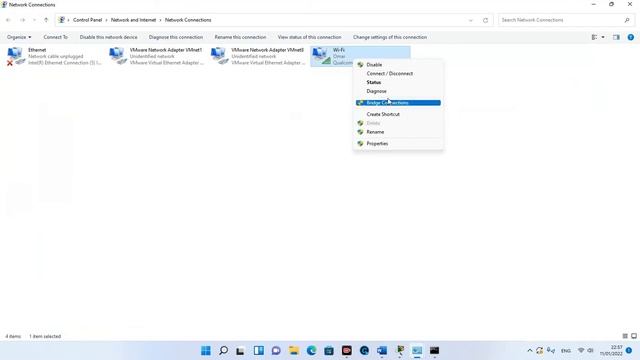Expand the address bar history dropdown
The image size is (640, 360).
[471, 20]
